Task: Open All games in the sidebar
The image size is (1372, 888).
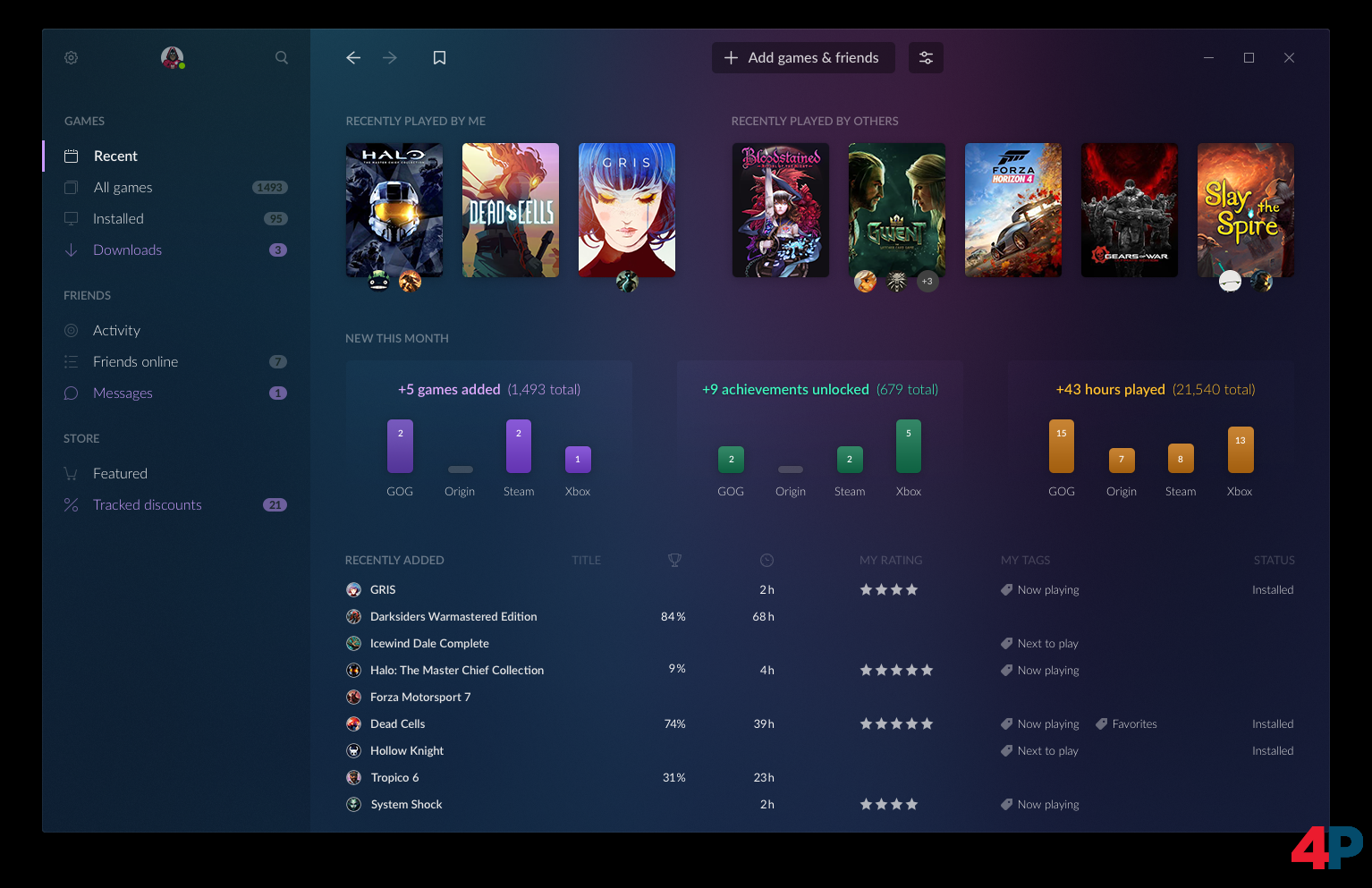Action: (x=123, y=188)
